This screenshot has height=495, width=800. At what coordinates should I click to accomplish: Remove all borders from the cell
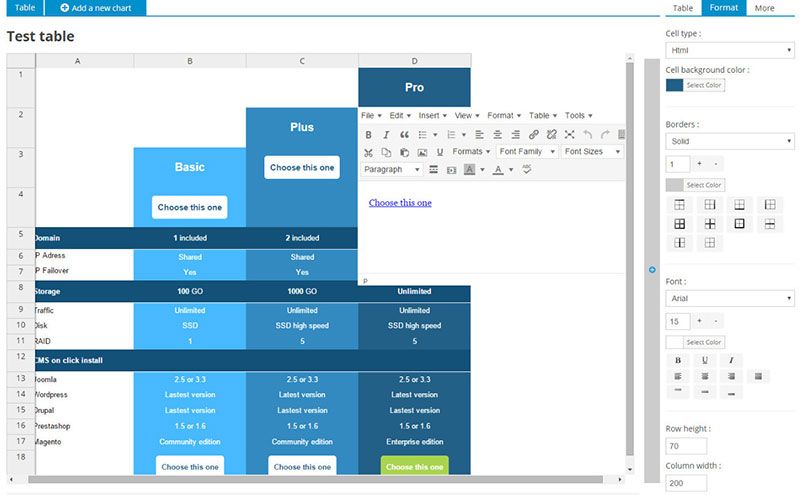point(710,242)
